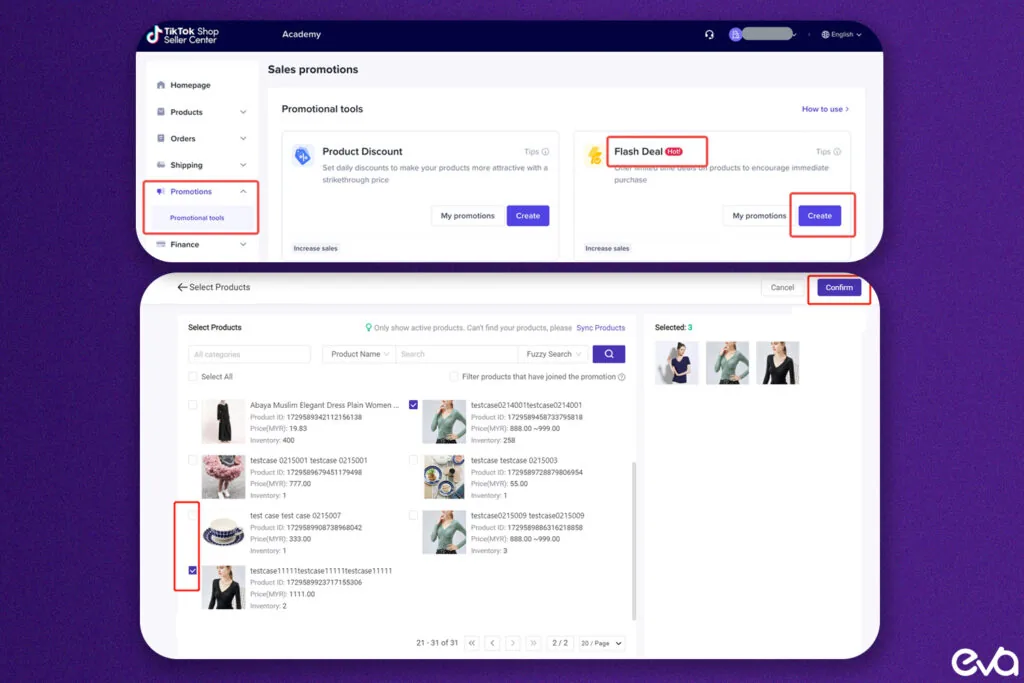
Task: Check the Abaya Muslim Elegant Dress product
Action: point(193,405)
